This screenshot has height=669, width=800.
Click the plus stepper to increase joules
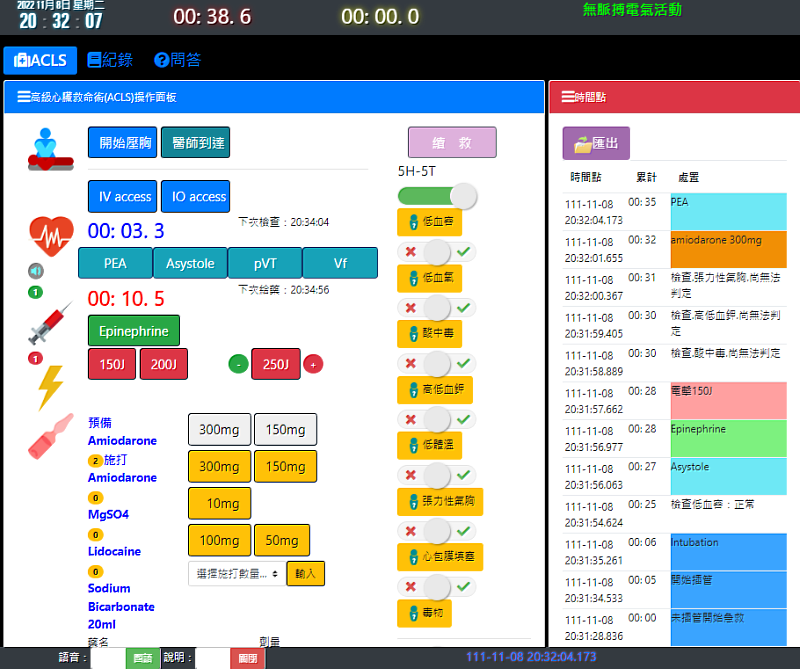pos(316,364)
